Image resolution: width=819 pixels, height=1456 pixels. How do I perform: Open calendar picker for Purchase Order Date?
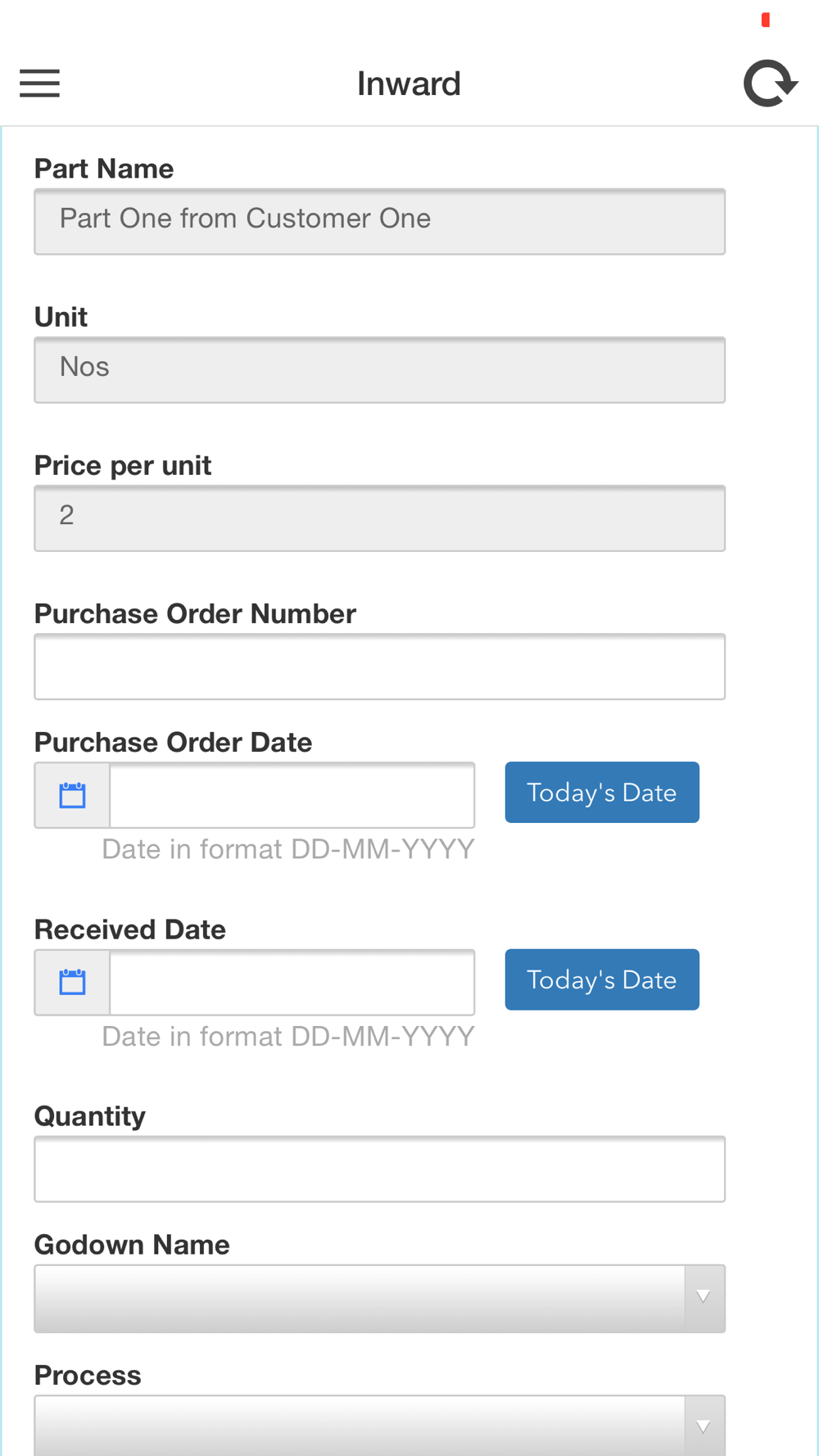(x=72, y=795)
